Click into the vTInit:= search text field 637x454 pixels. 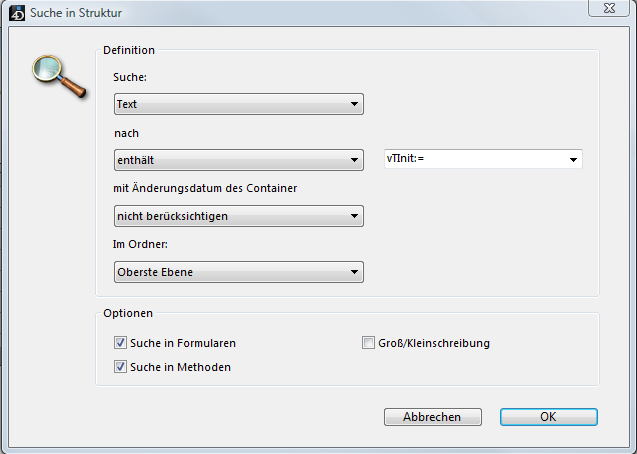point(472,159)
